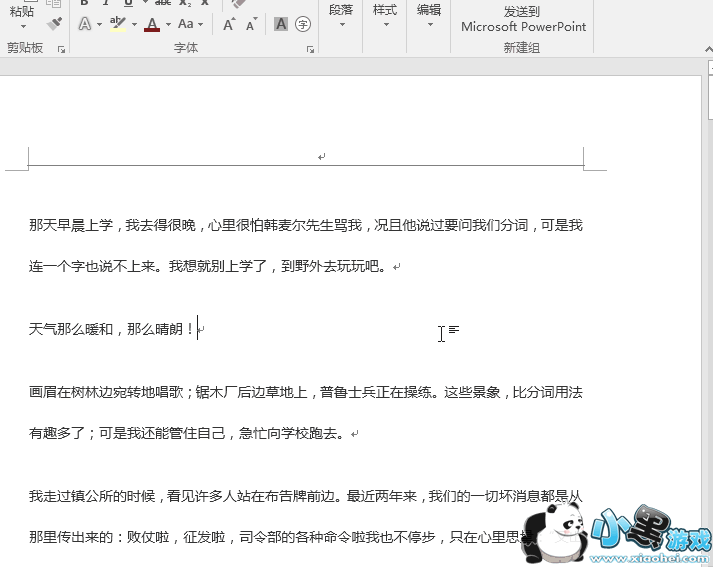Click the paragraph mark in the page header
The width and height of the screenshot is (713, 567).
(321, 157)
